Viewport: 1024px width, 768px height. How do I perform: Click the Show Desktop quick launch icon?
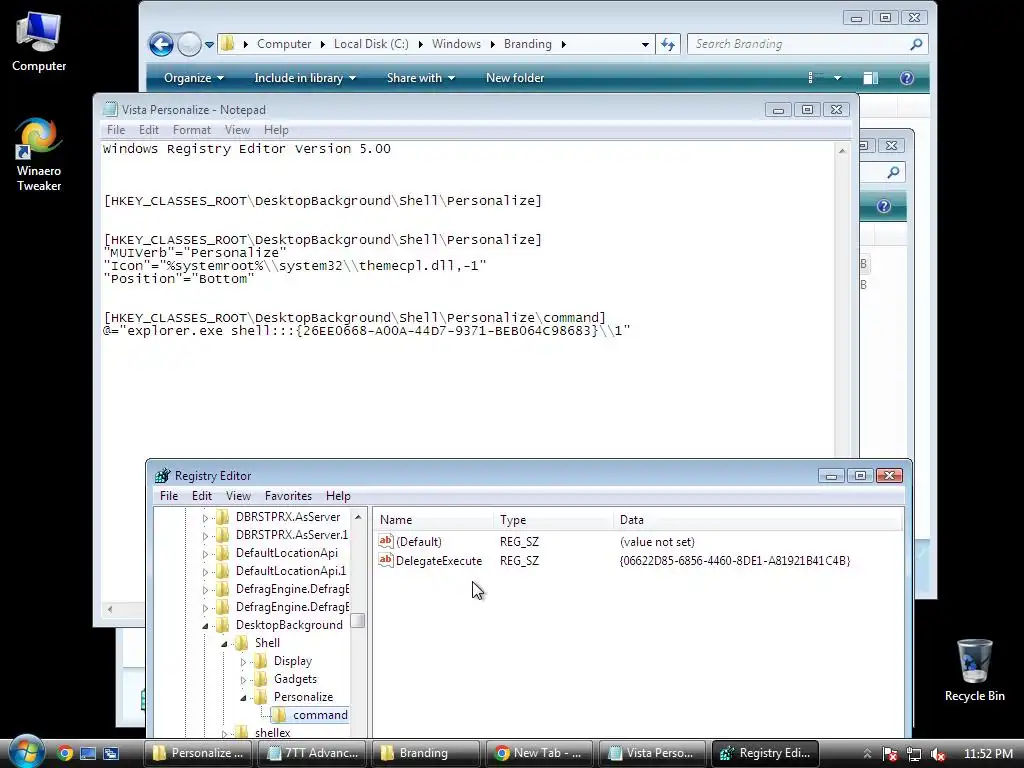tap(88, 753)
